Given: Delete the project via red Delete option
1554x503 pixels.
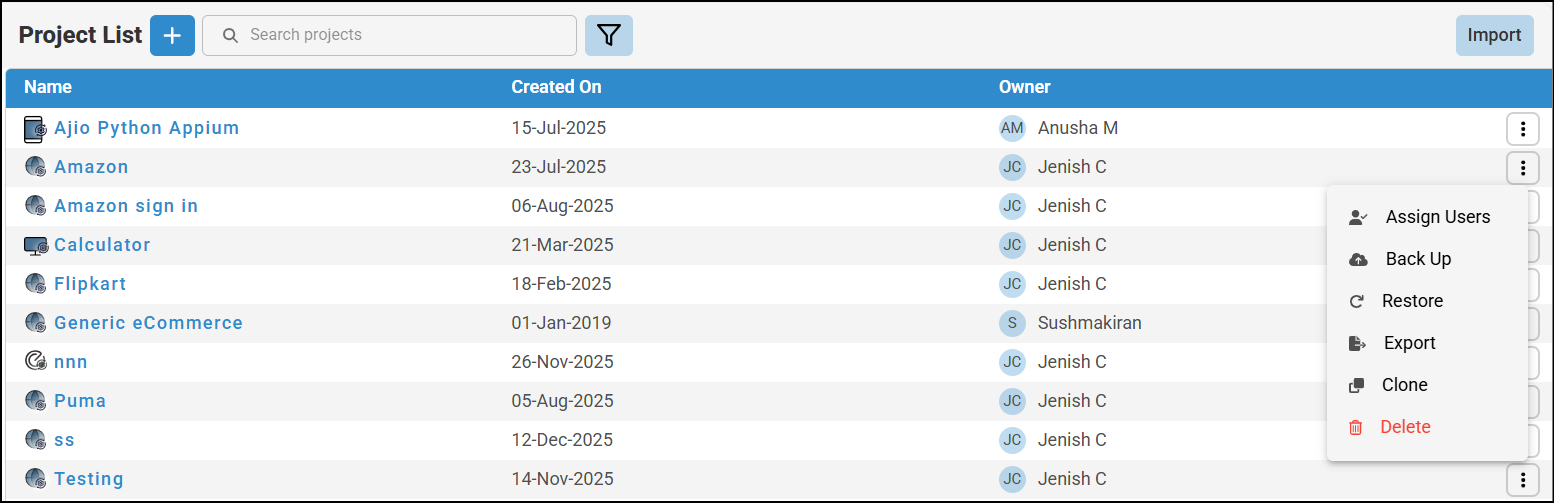Looking at the screenshot, I should 1405,427.
